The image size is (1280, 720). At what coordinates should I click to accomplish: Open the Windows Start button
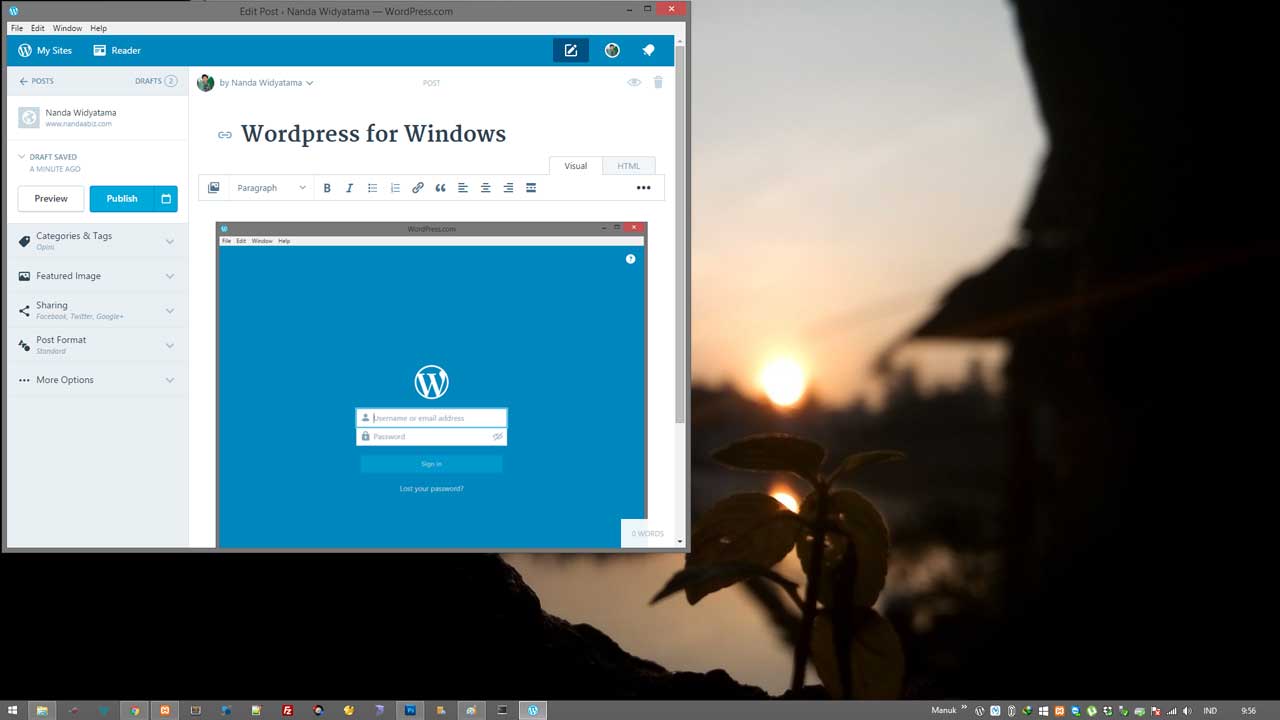tap(13, 710)
